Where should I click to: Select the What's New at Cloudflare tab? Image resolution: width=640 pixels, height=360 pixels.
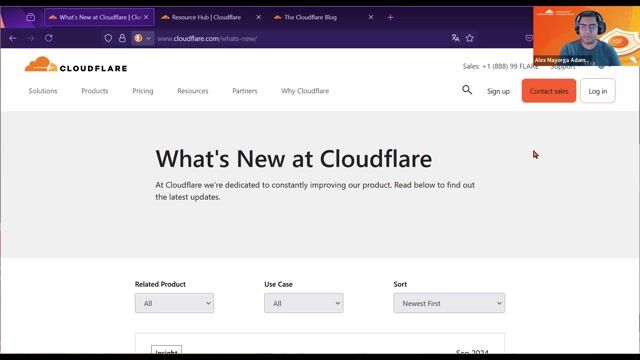point(99,17)
